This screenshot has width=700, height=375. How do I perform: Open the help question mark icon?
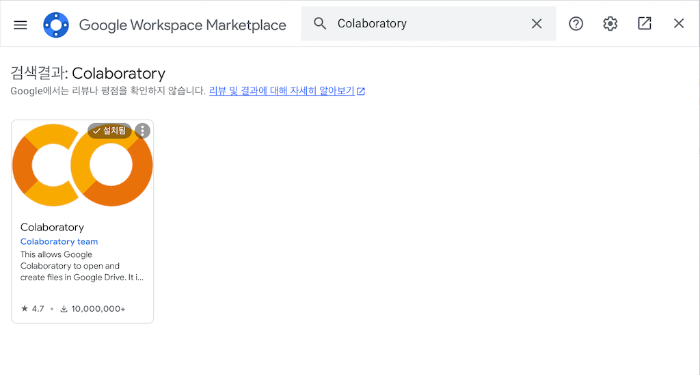click(576, 24)
